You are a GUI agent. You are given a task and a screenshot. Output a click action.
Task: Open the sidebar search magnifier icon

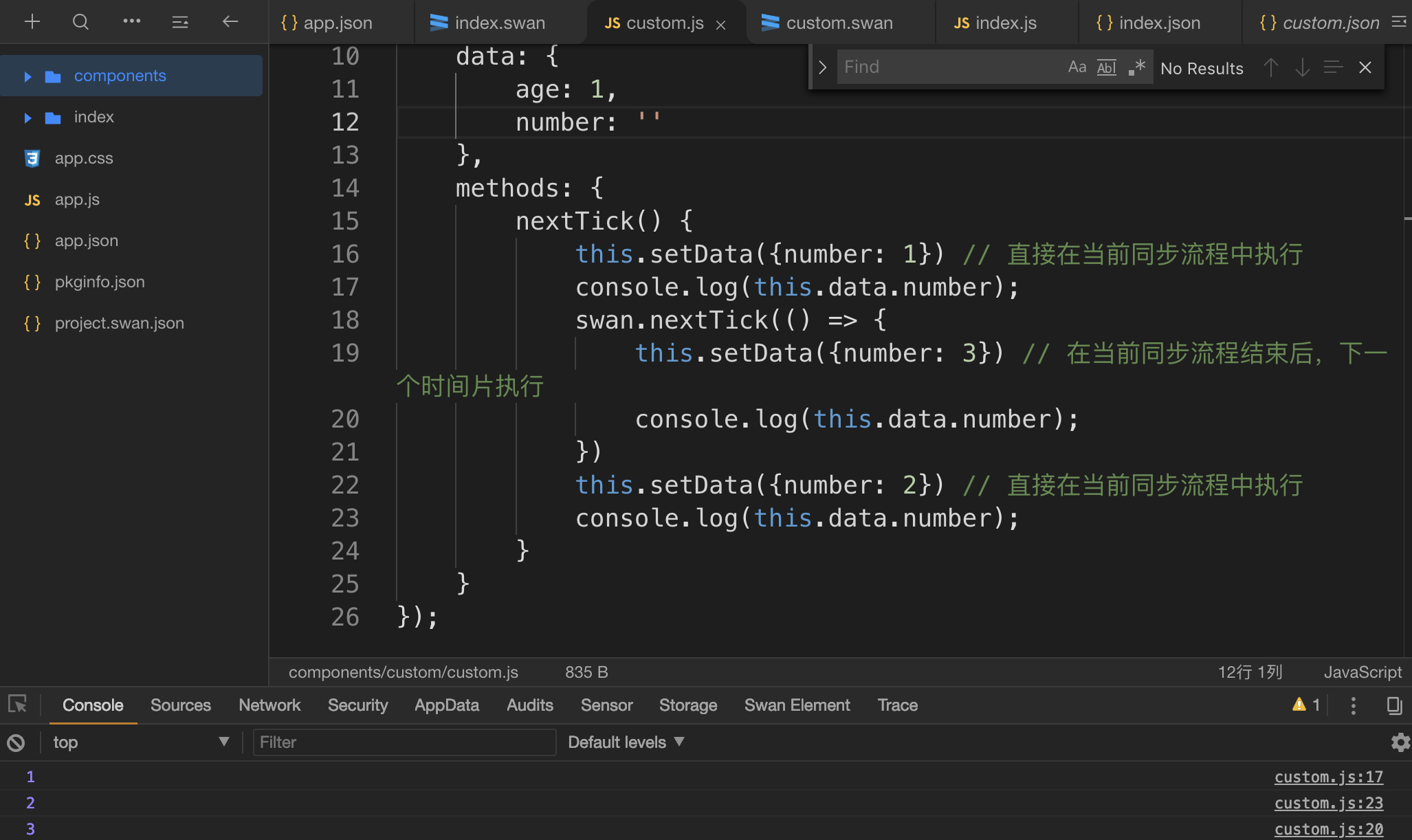[x=80, y=22]
